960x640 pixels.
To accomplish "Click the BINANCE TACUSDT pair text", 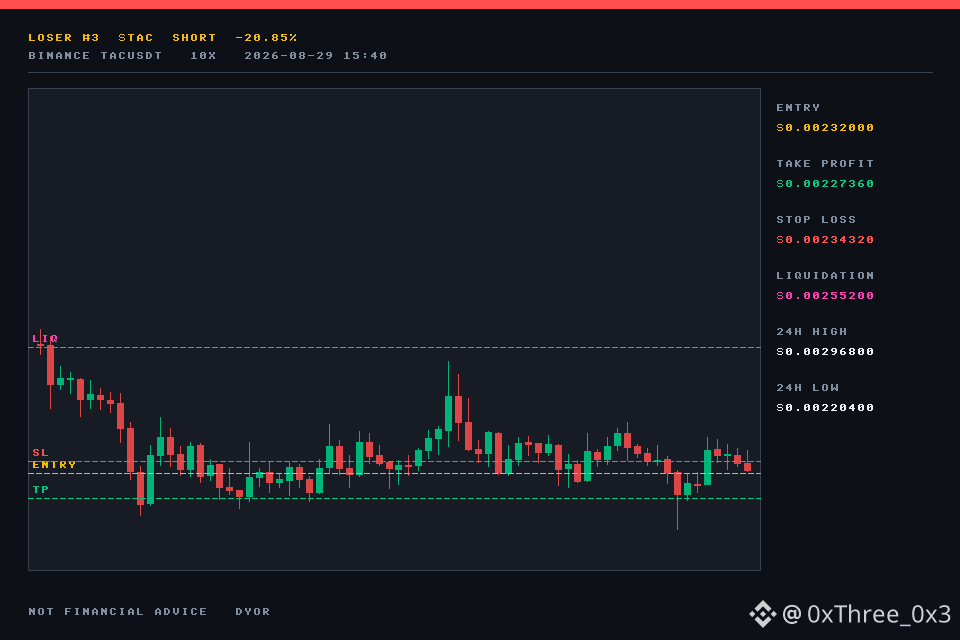I will click(x=95, y=56).
